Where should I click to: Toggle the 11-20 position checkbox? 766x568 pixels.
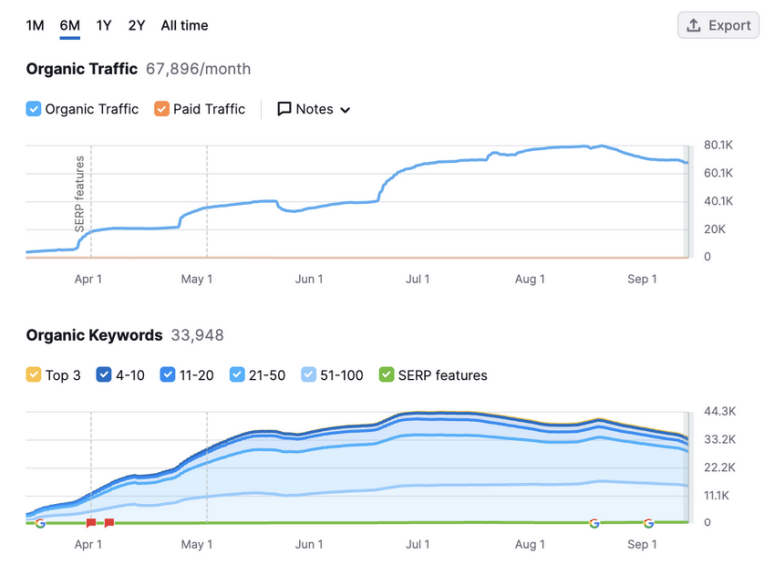[169, 375]
